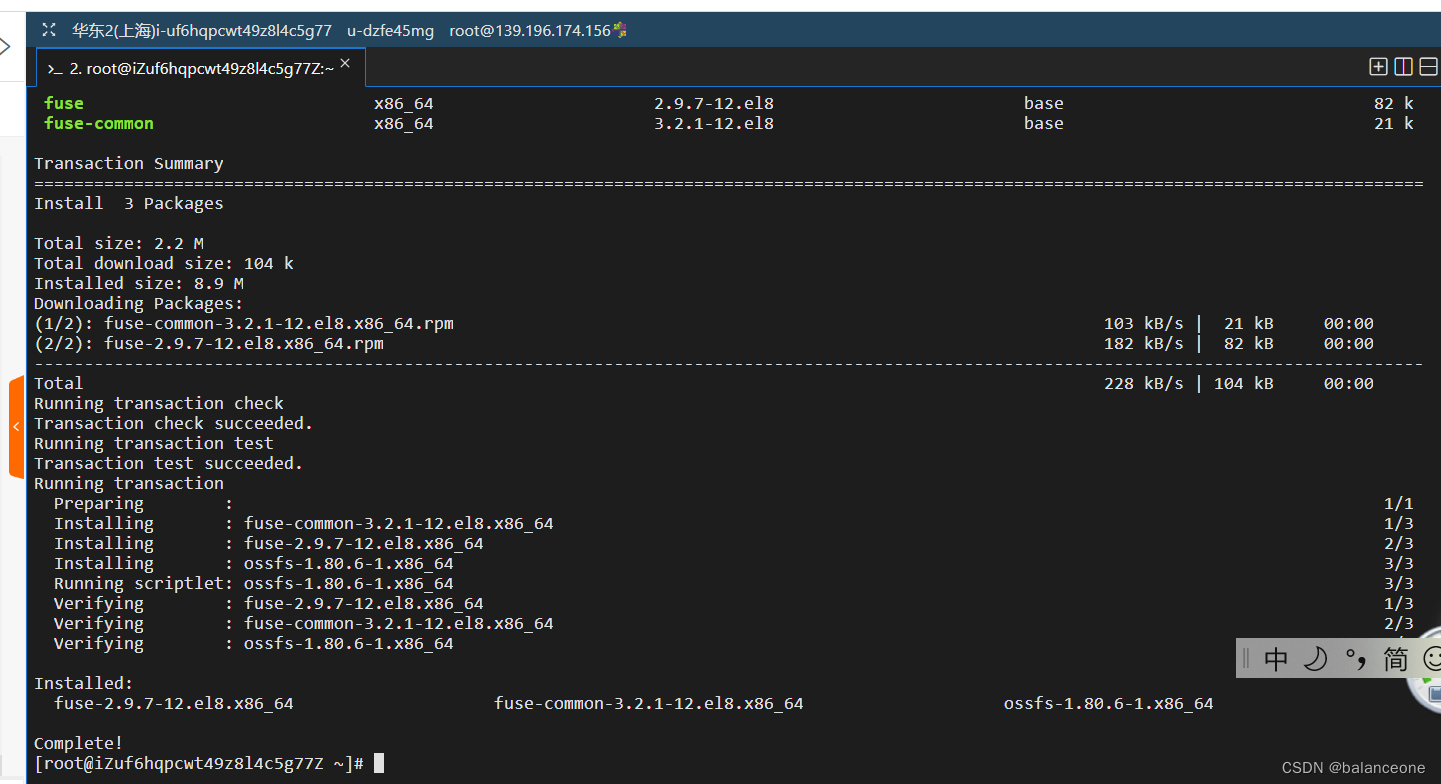
Task: Click 'Total size: 2.2 M' line
Action: pos(119,243)
